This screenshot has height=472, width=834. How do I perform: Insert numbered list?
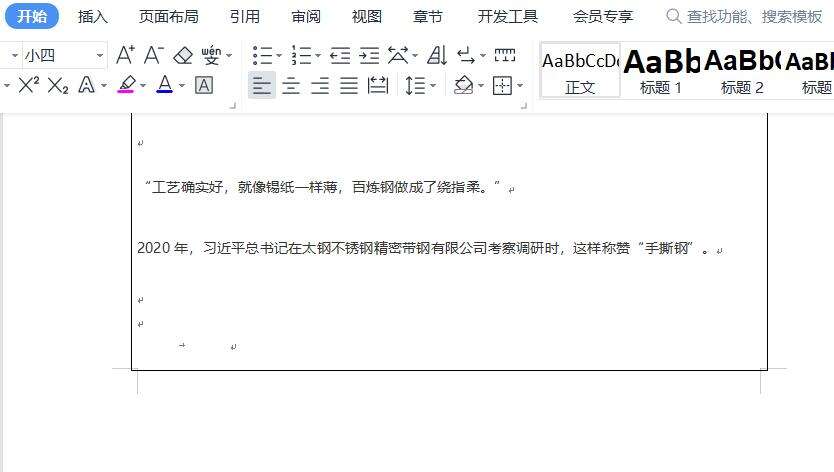coord(301,55)
